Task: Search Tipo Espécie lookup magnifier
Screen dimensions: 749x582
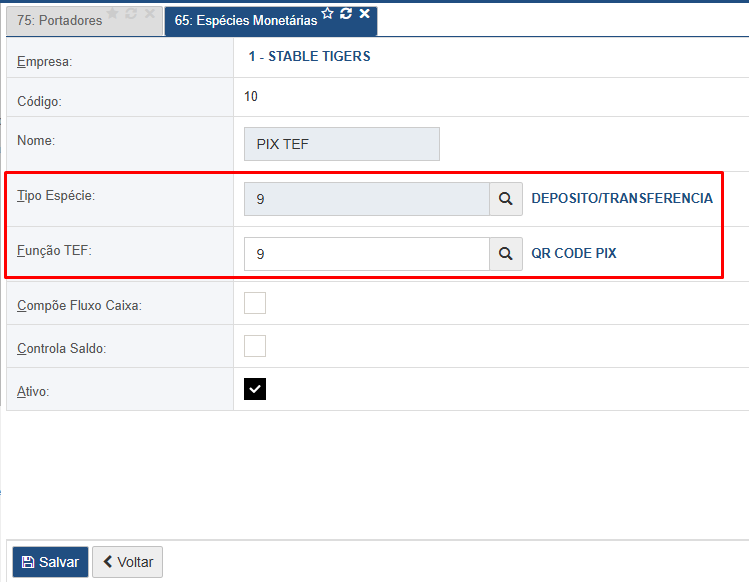Action: tap(506, 199)
